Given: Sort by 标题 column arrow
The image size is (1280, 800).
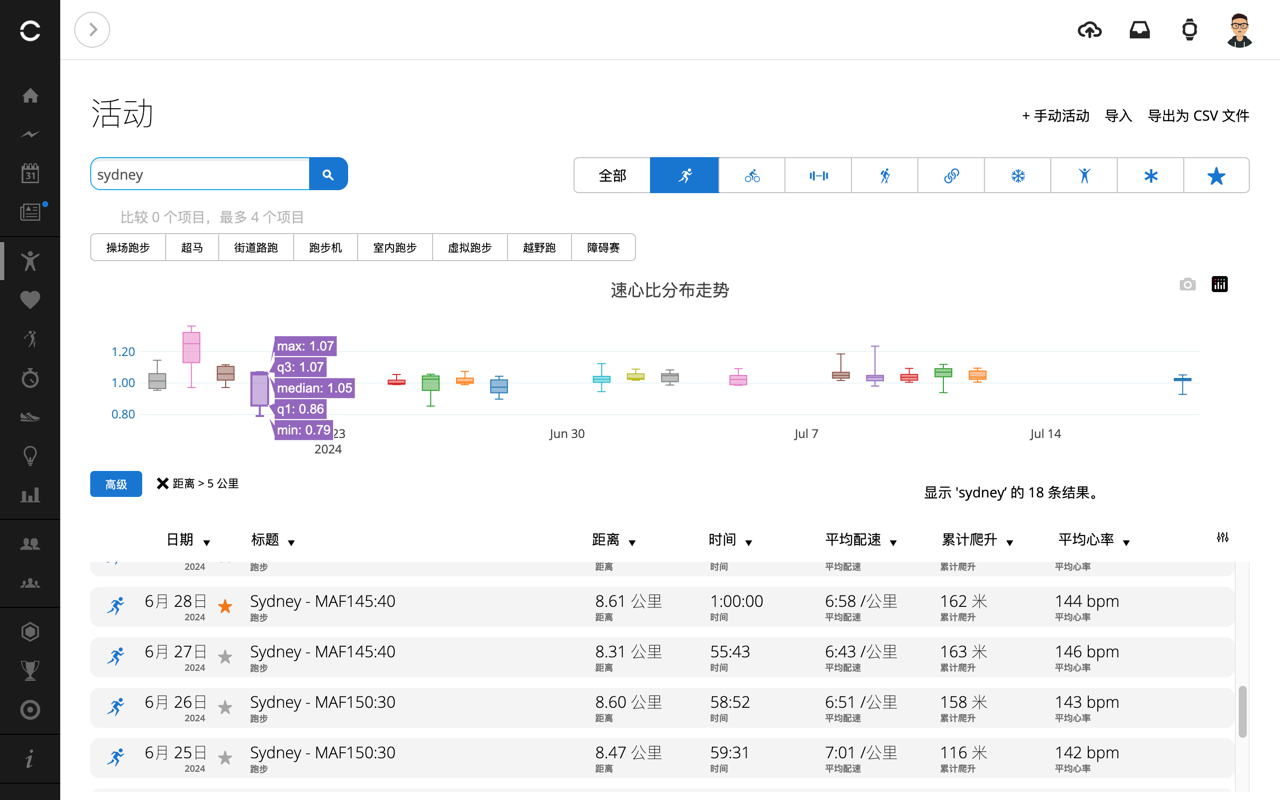Looking at the screenshot, I should (292, 542).
